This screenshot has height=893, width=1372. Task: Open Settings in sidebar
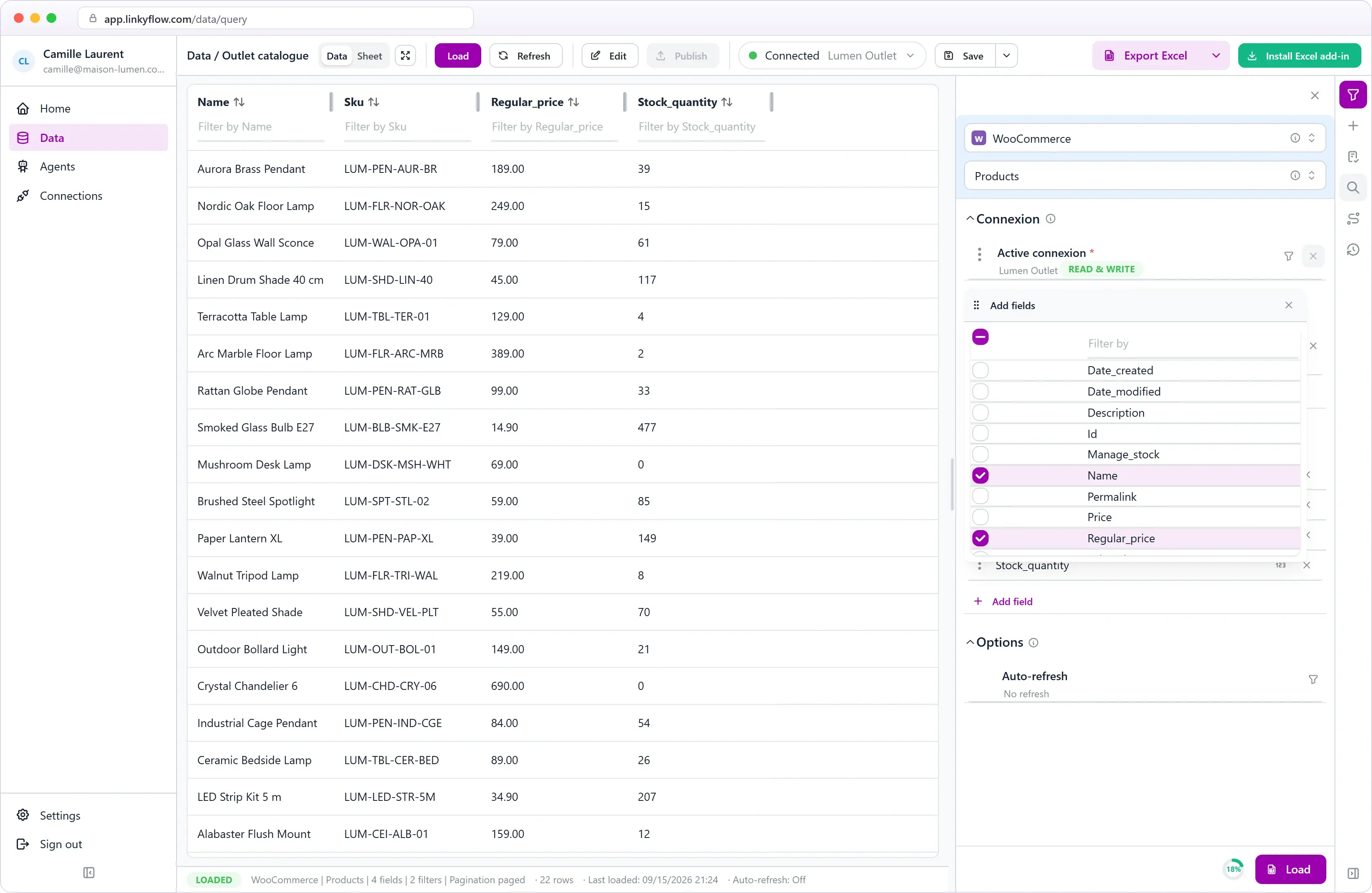(88, 815)
